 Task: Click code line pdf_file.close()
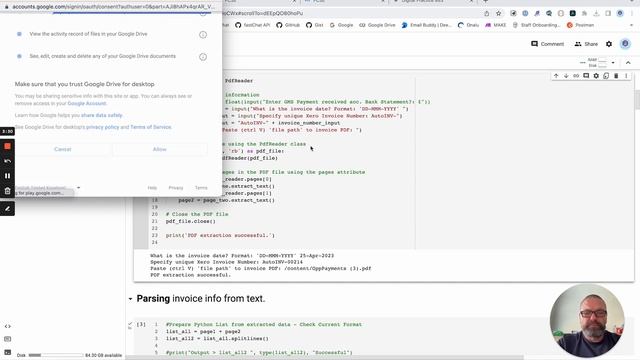coord(191,221)
